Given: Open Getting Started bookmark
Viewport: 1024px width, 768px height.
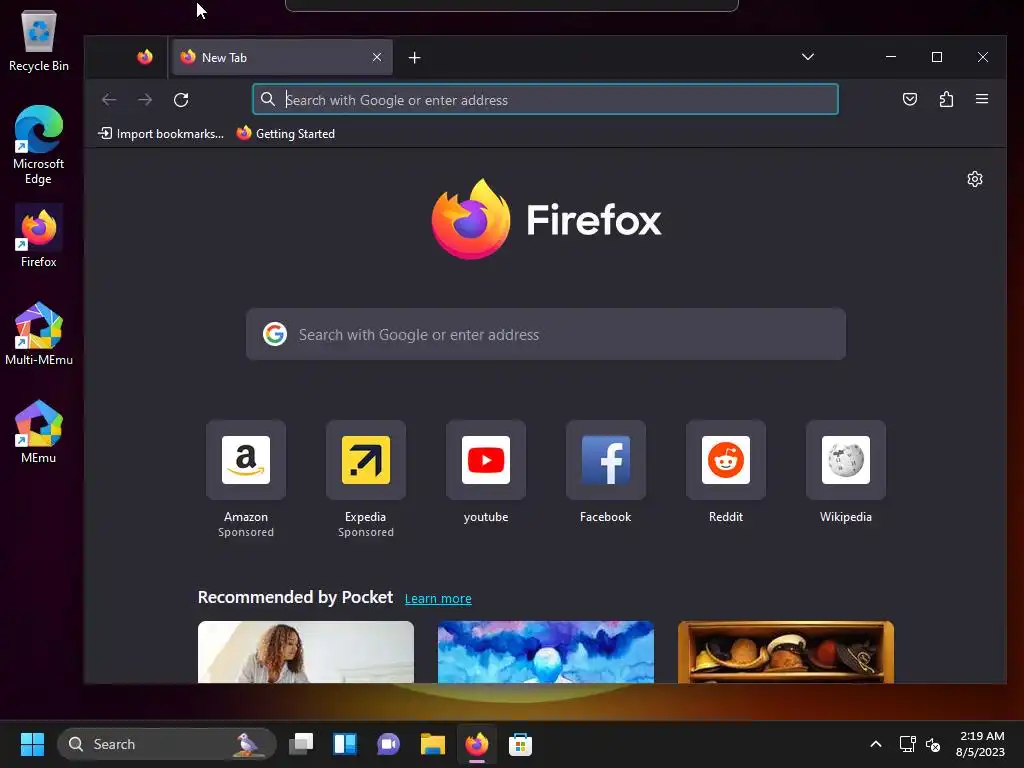Looking at the screenshot, I should (286, 134).
